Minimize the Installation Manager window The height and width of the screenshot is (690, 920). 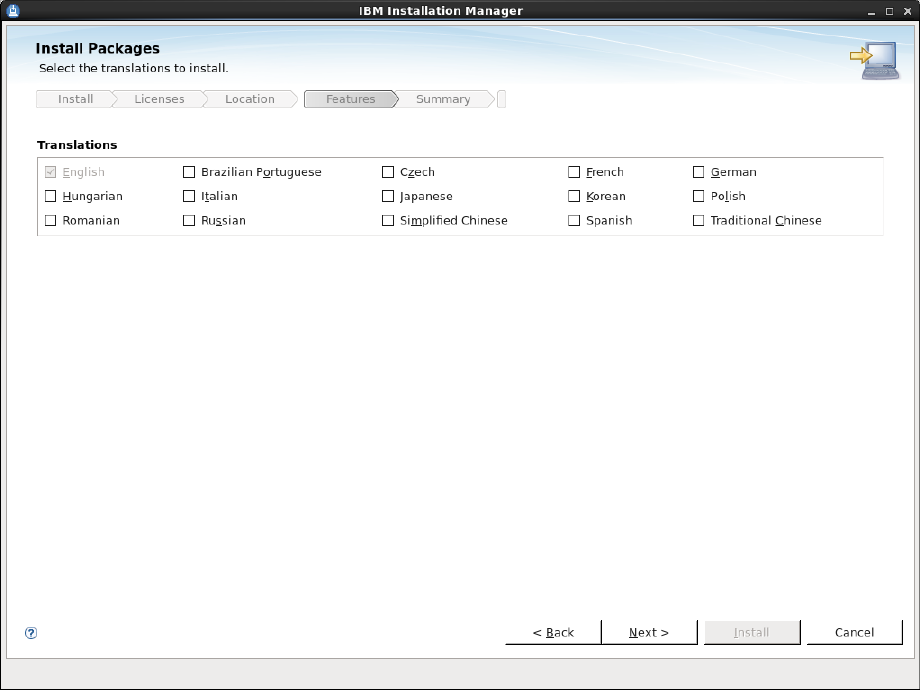coord(871,11)
